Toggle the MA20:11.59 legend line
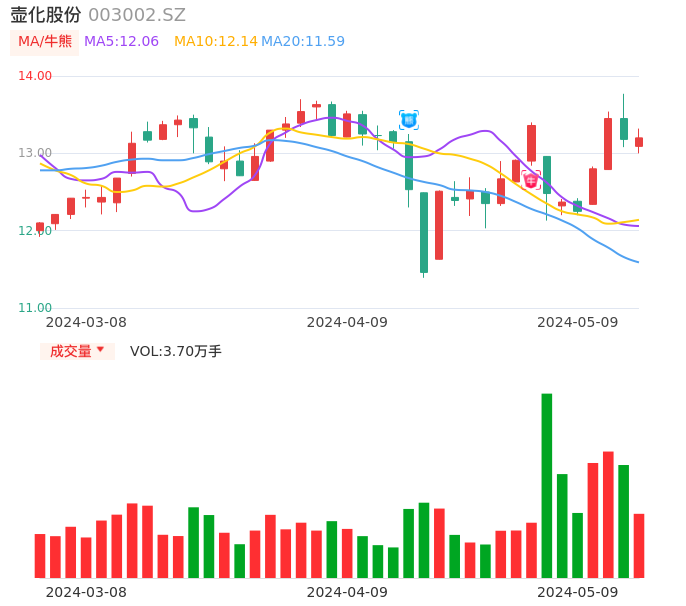686x606 pixels. 303,42
